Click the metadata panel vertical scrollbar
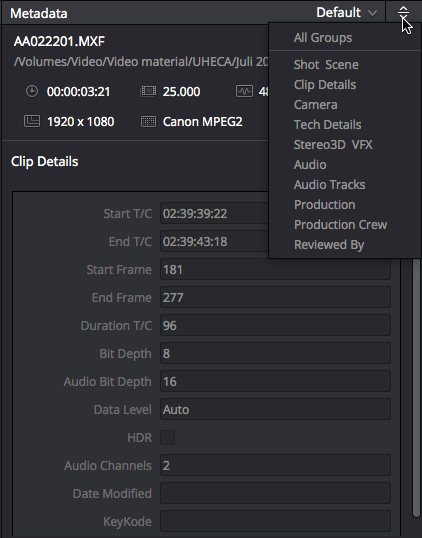This screenshot has width=422, height=538. click(x=416, y=388)
